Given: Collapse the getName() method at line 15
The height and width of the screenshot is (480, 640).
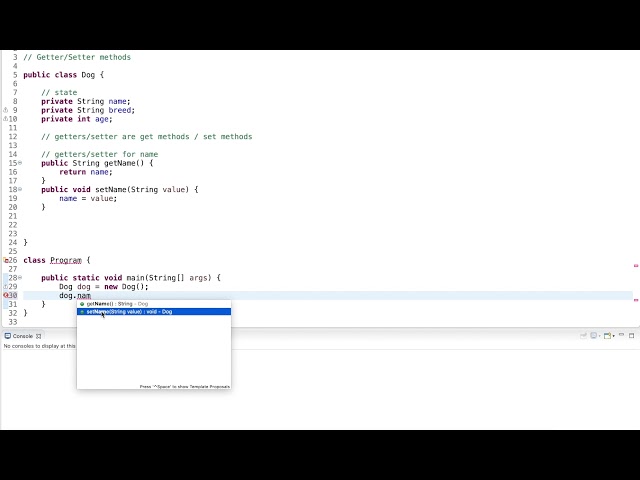Looking at the screenshot, I should (20, 163).
